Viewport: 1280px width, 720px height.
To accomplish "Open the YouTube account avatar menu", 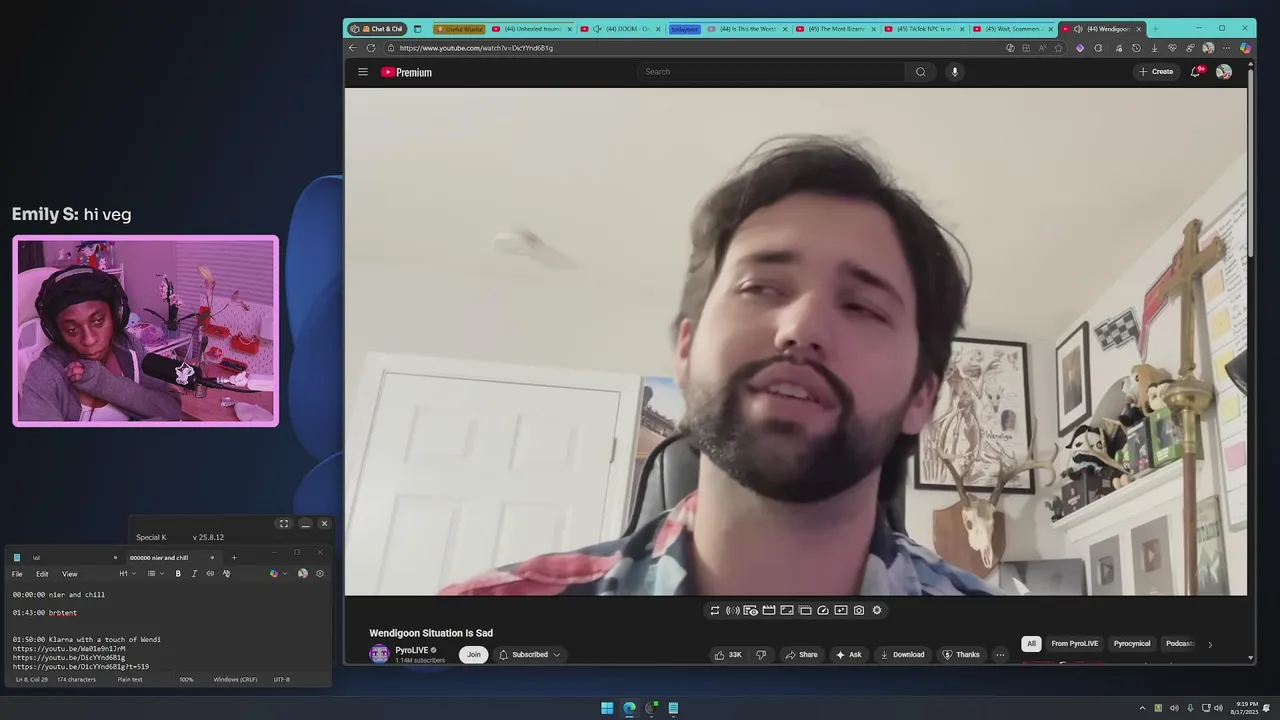I will 1224,72.
